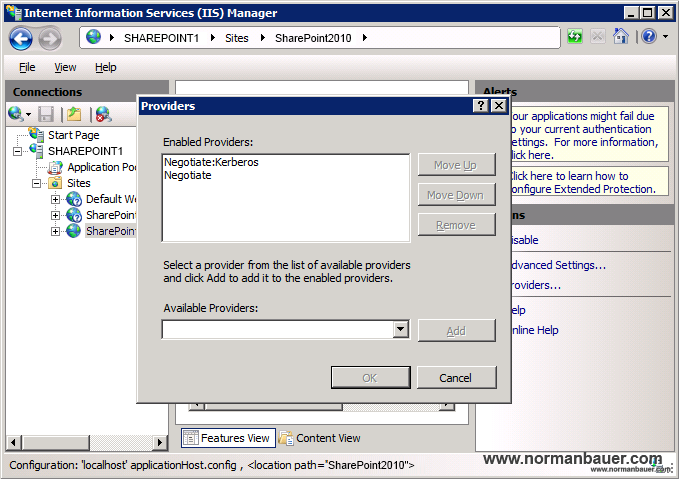Click the selected SharePoint site globe icon
Viewport: 679px width, 479px height.
pyautogui.click(x=74, y=231)
